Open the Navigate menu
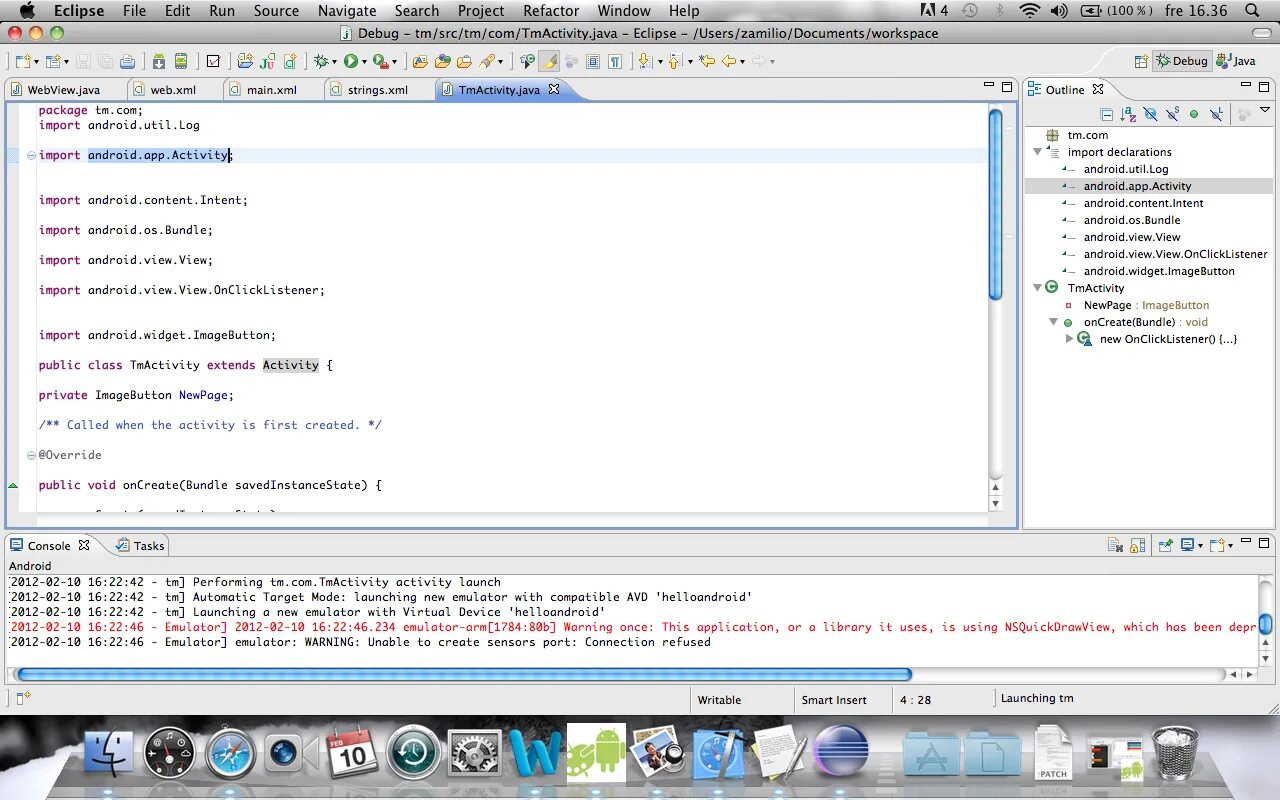Screen dimensions: 1280x800 point(347,11)
